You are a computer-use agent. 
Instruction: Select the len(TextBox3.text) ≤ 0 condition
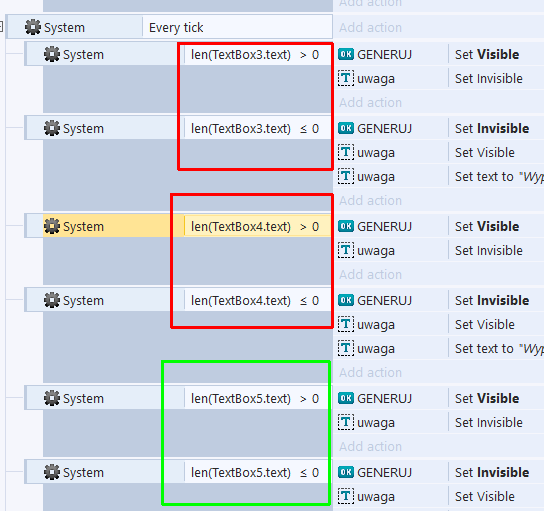[x=257, y=129]
